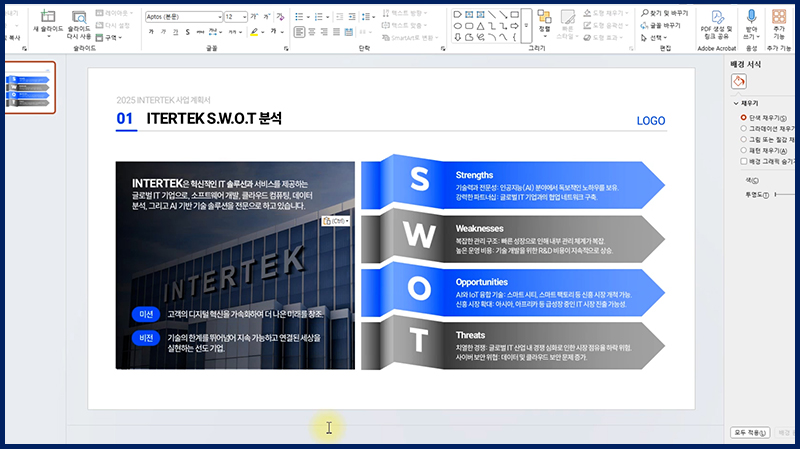Click the 받아쓰기 (Dictate) microphone

(x=751, y=17)
